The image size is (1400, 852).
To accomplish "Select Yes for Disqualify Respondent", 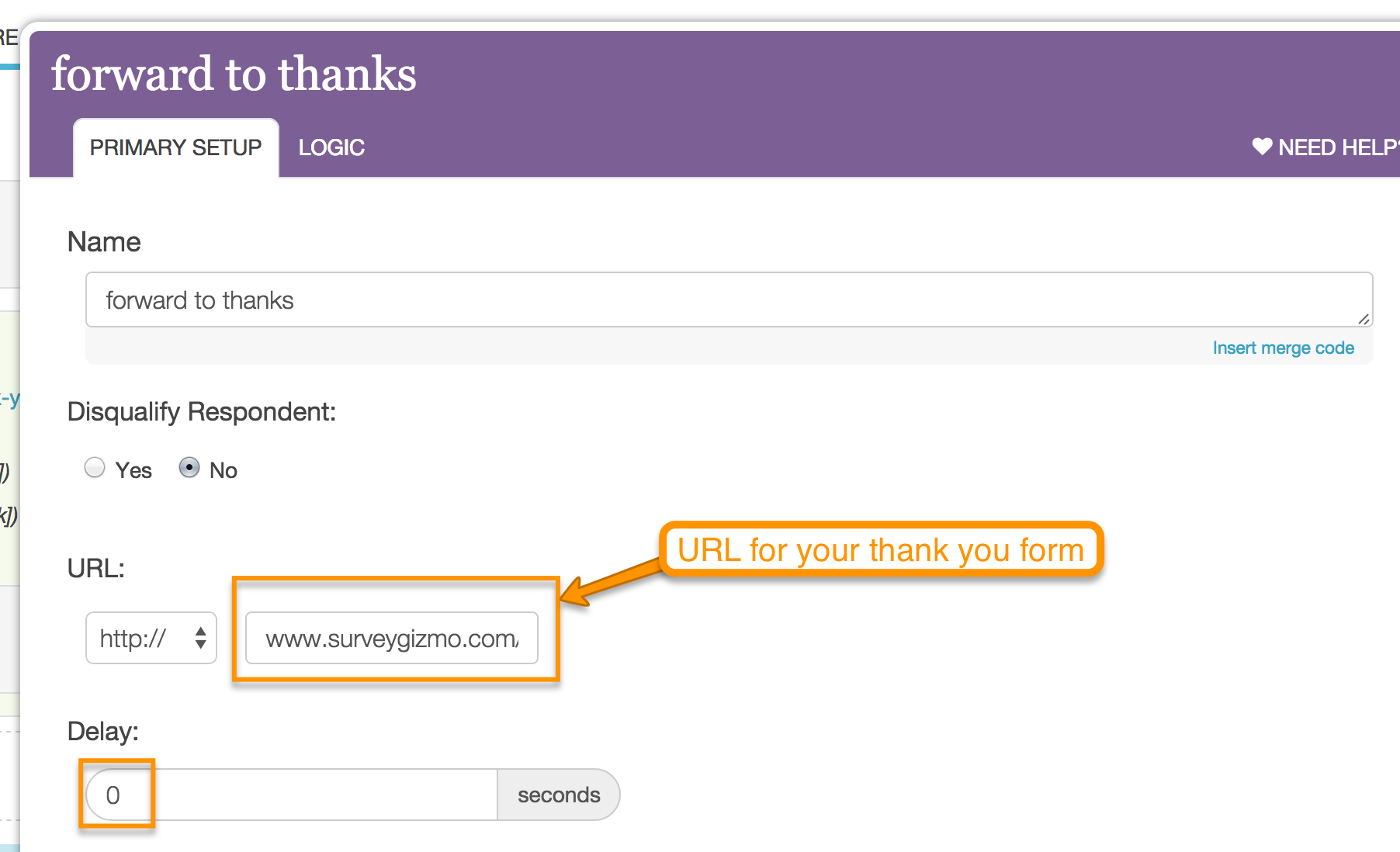I will click(x=95, y=467).
